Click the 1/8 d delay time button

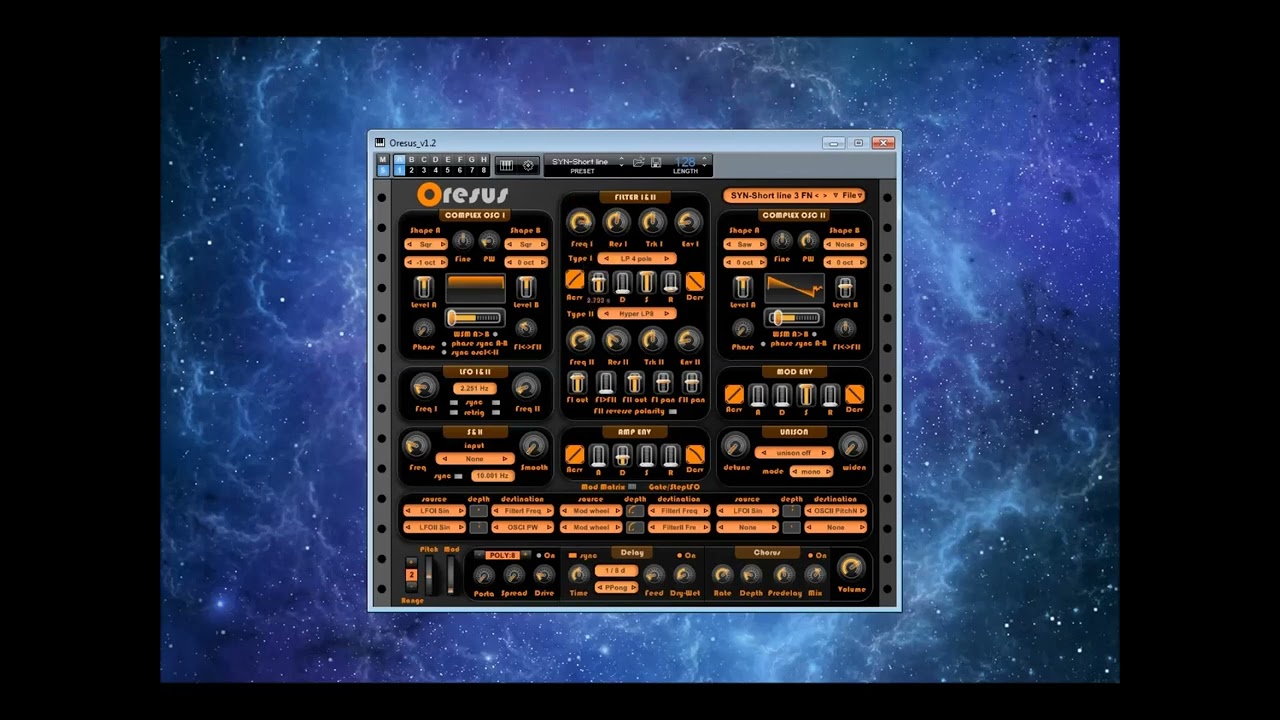(x=616, y=571)
